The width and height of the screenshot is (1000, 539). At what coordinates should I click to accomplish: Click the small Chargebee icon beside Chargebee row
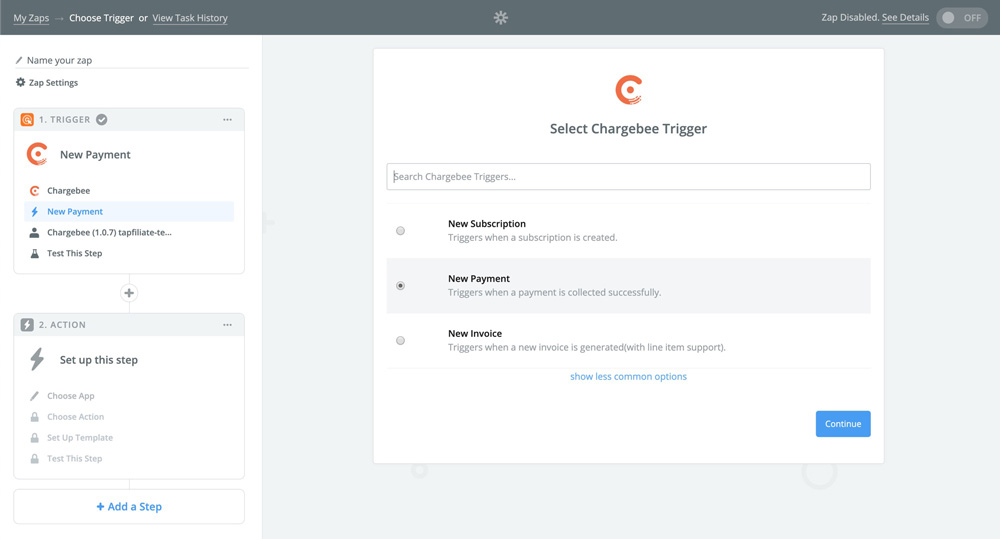[x=34, y=191]
